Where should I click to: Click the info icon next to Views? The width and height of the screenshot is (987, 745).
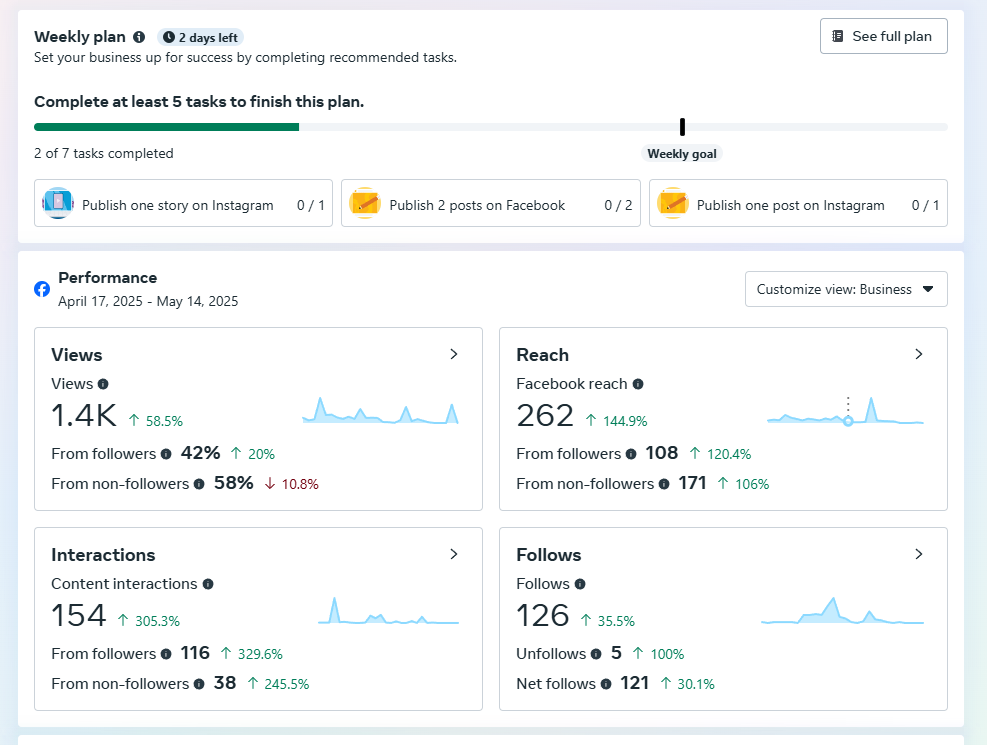(103, 384)
